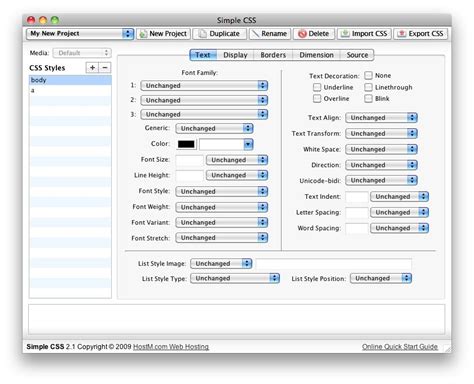Open Font Family 3 dropdown
The width and height of the screenshot is (474, 384).
click(204, 114)
